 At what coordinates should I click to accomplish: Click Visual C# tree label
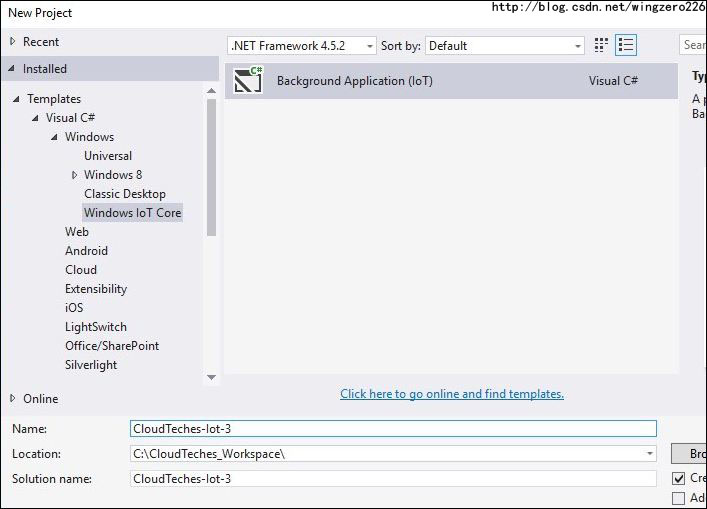tap(70, 118)
